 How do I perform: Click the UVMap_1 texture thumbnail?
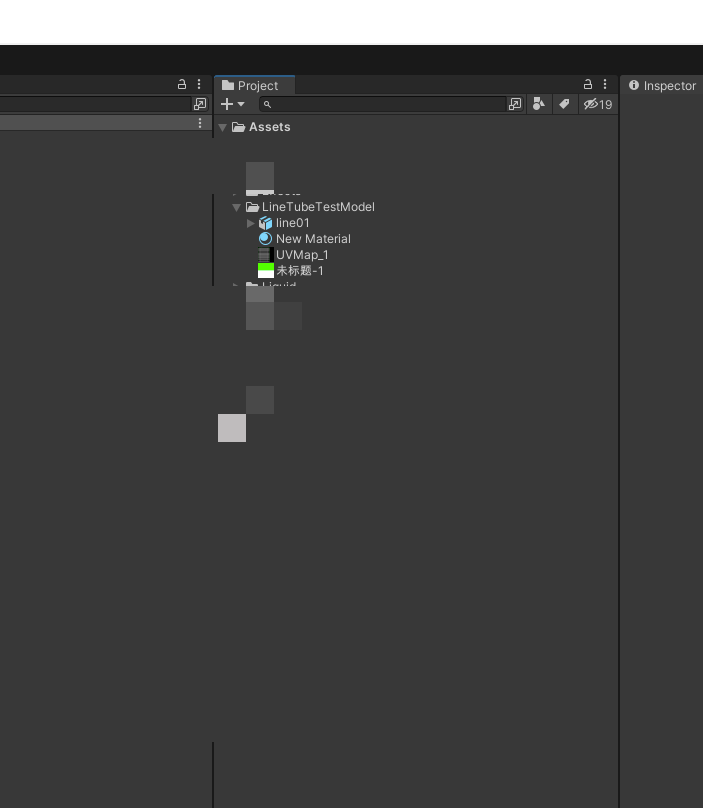tap(265, 255)
